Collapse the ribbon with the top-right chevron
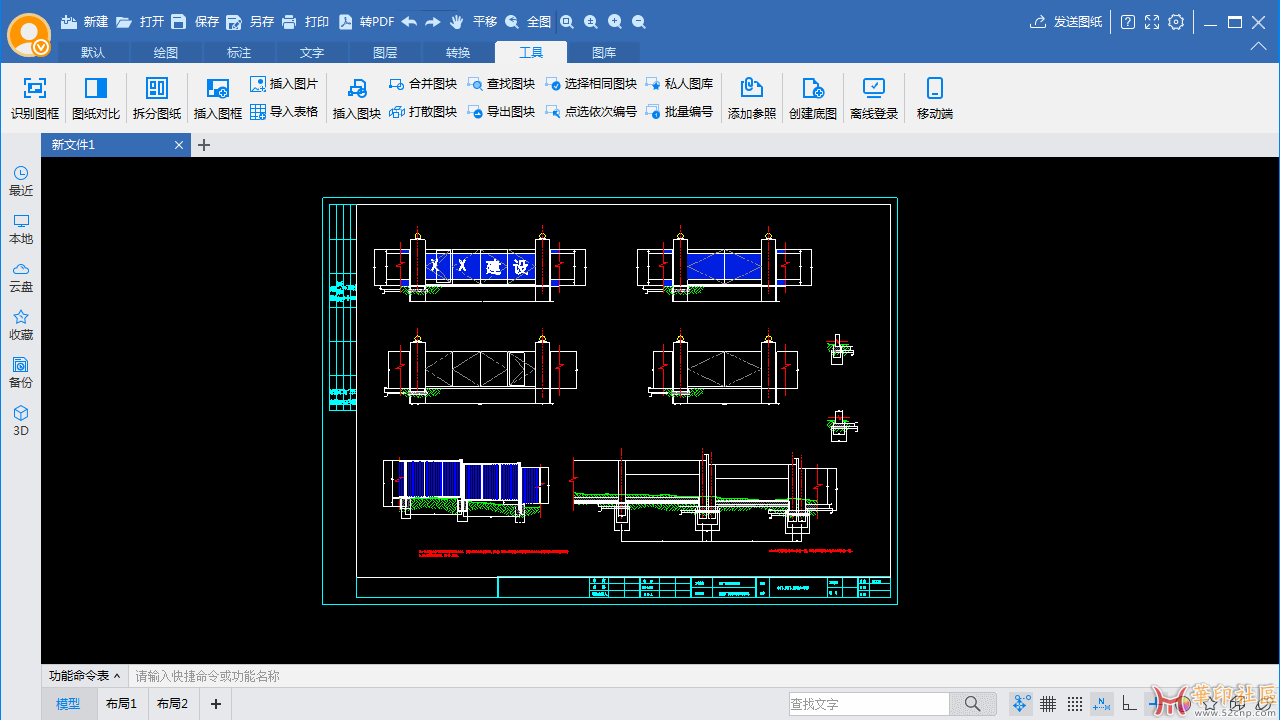 [1259, 46]
